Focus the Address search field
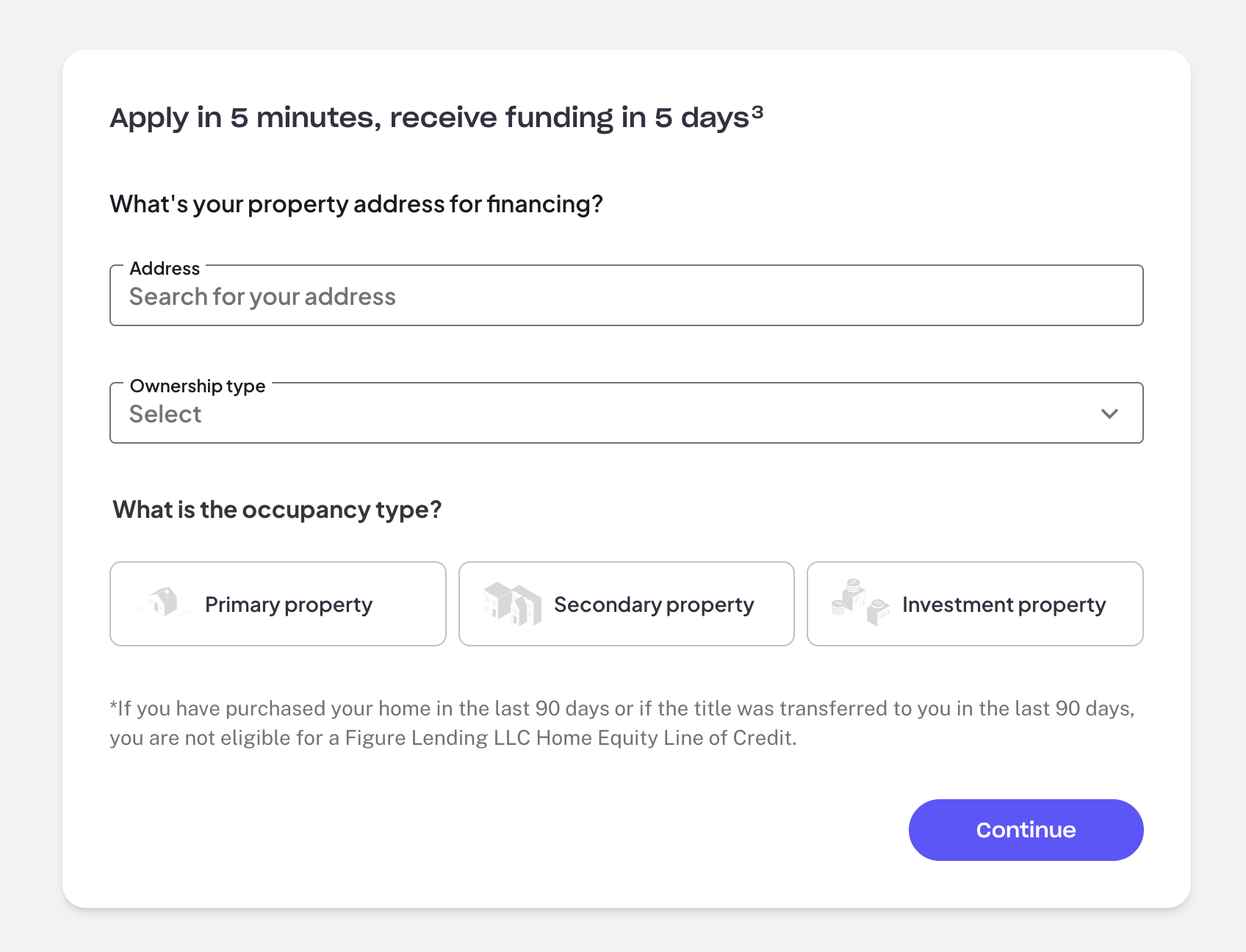The image size is (1246, 952). 626,297
